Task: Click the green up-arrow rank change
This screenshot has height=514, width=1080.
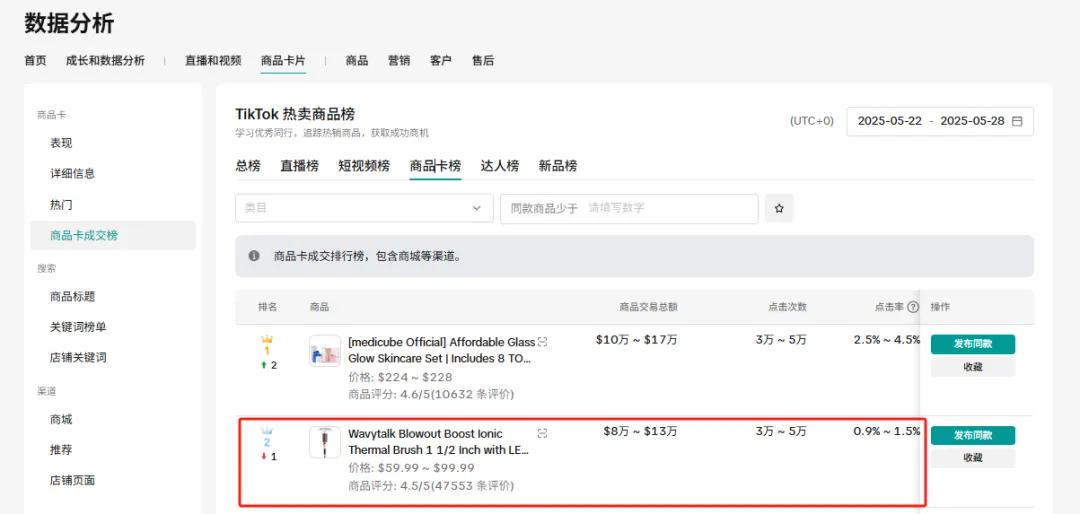Action: click(263, 365)
